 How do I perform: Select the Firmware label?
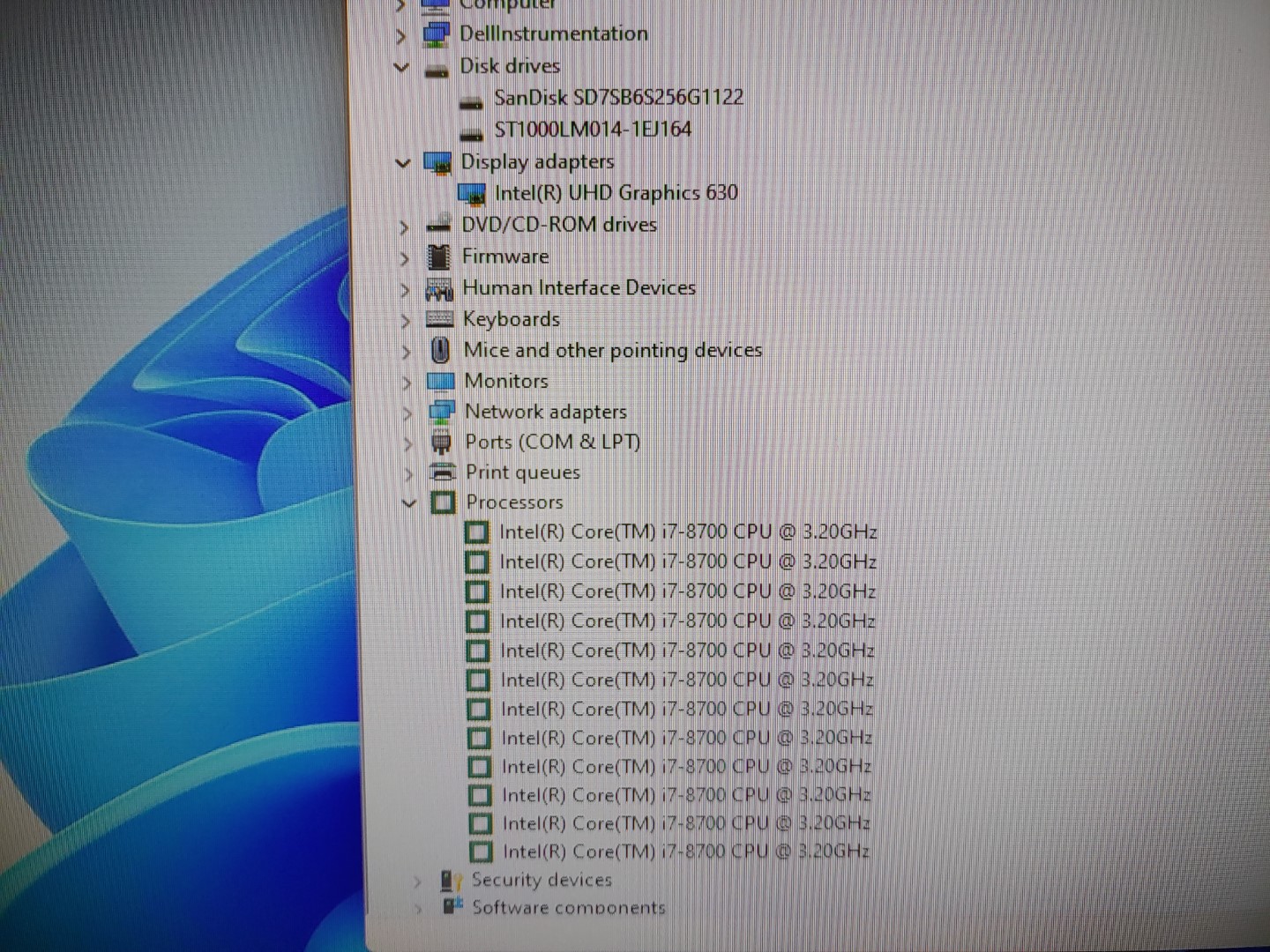click(x=505, y=257)
